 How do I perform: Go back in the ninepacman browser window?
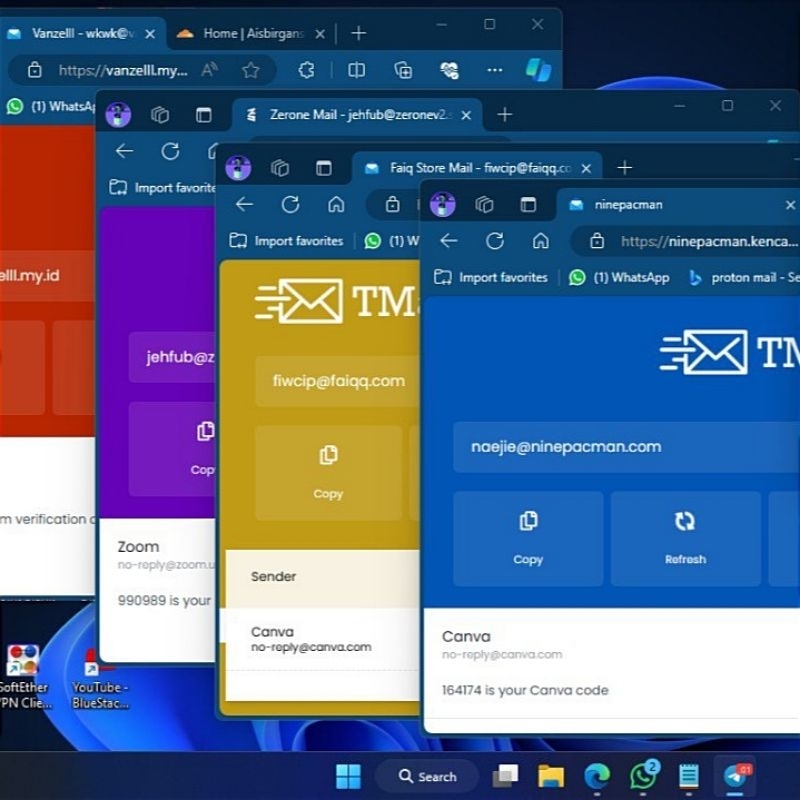tap(449, 241)
